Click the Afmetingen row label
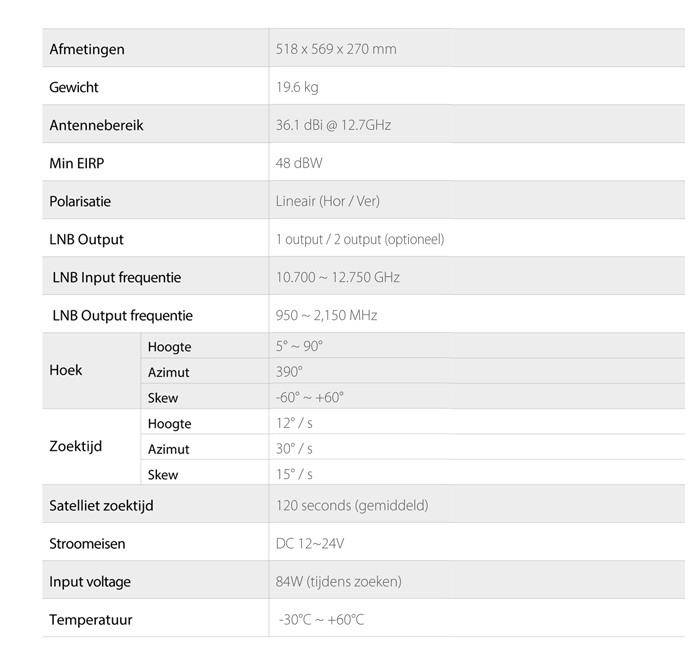The width and height of the screenshot is (700, 667). pyautogui.click(x=87, y=49)
